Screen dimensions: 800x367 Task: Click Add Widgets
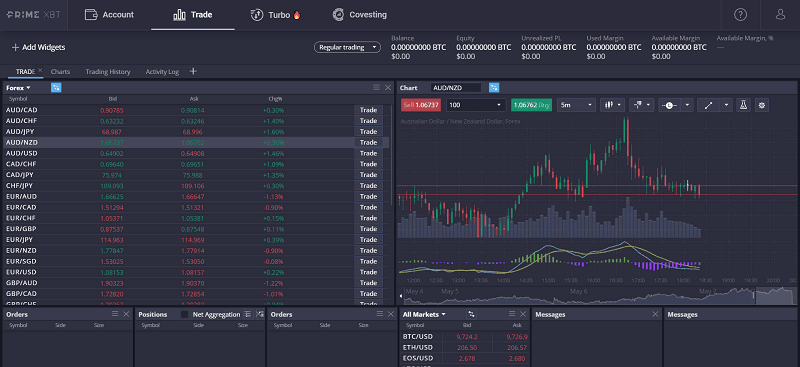[x=38, y=47]
